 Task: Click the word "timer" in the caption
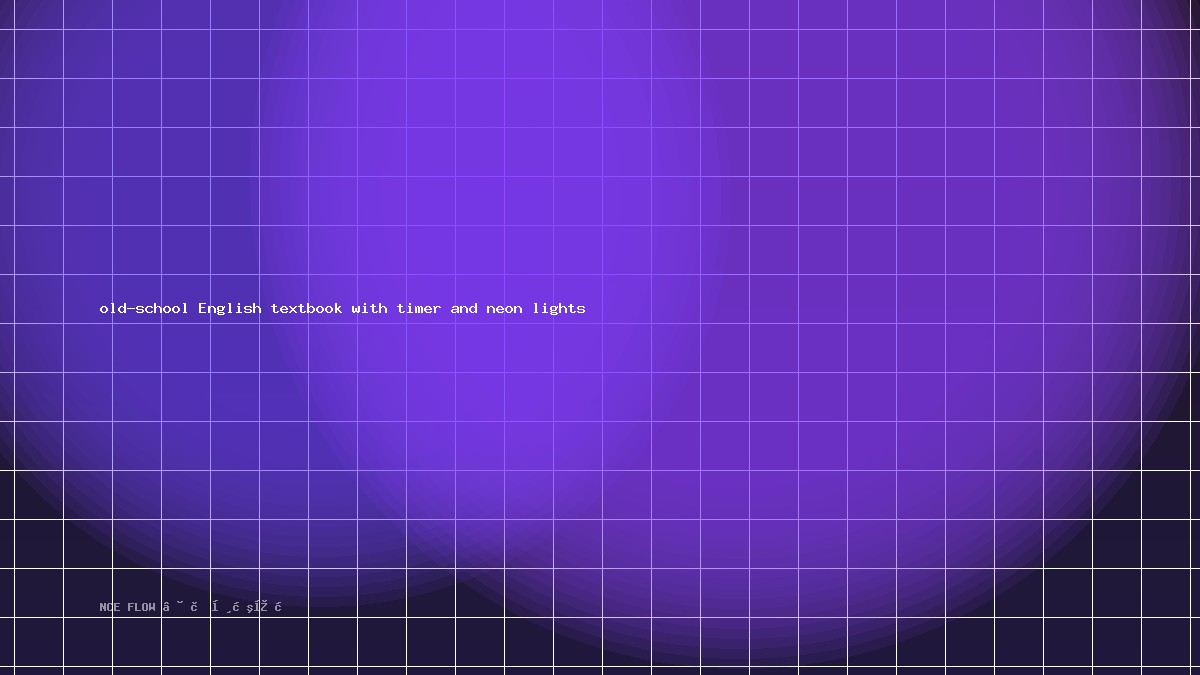(419, 308)
